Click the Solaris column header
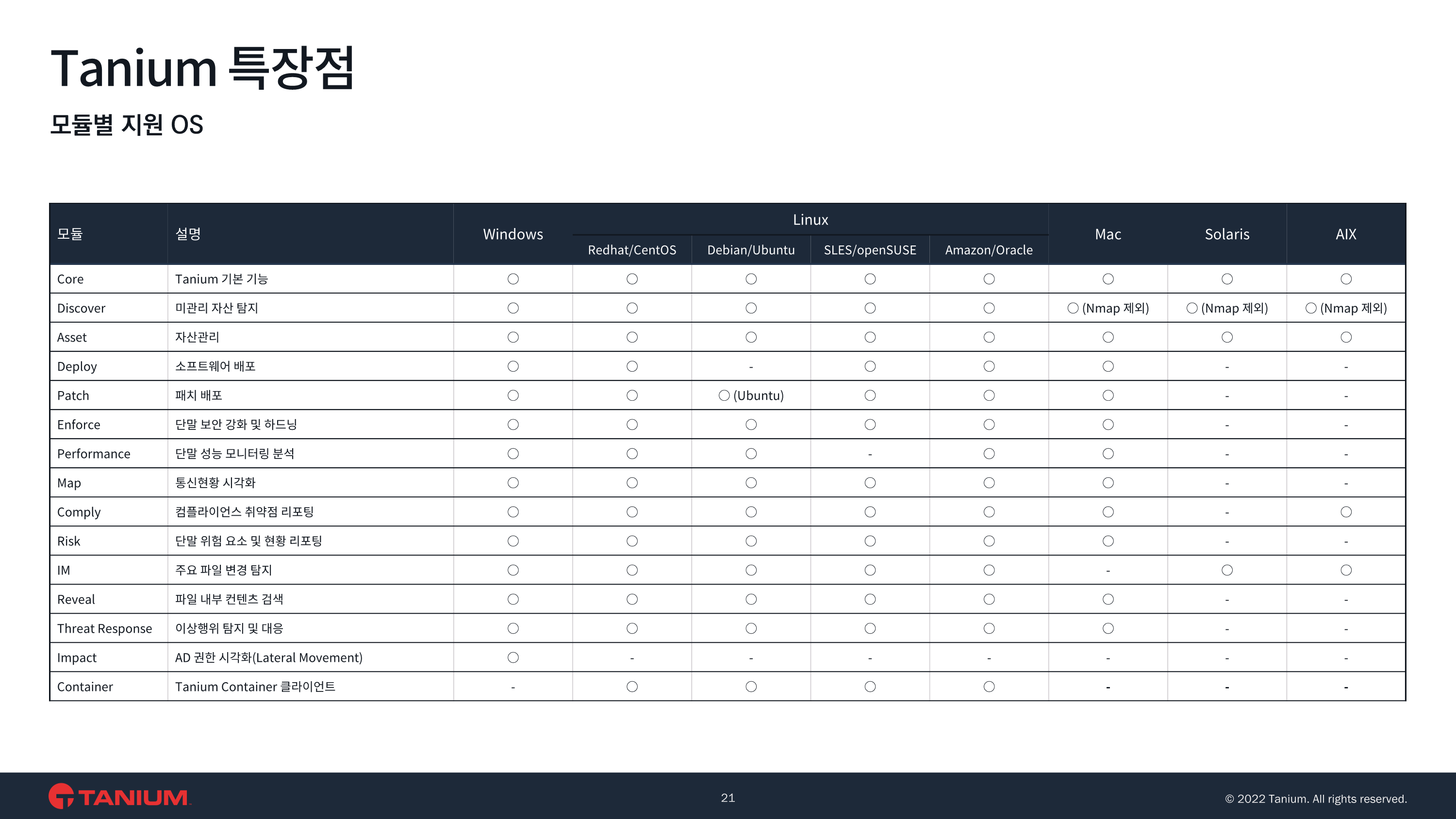Image resolution: width=1456 pixels, height=819 pixels. pos(1226,234)
